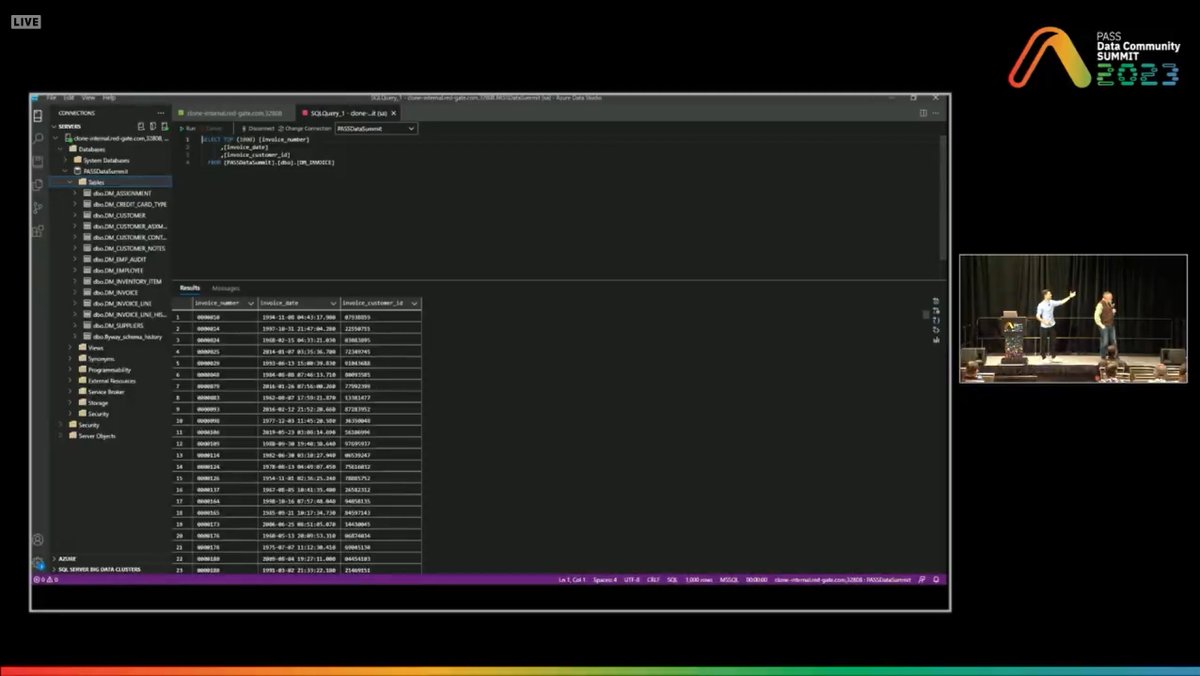Click the New Connection icon in Servers
This screenshot has width=1200, height=676.
[141, 127]
